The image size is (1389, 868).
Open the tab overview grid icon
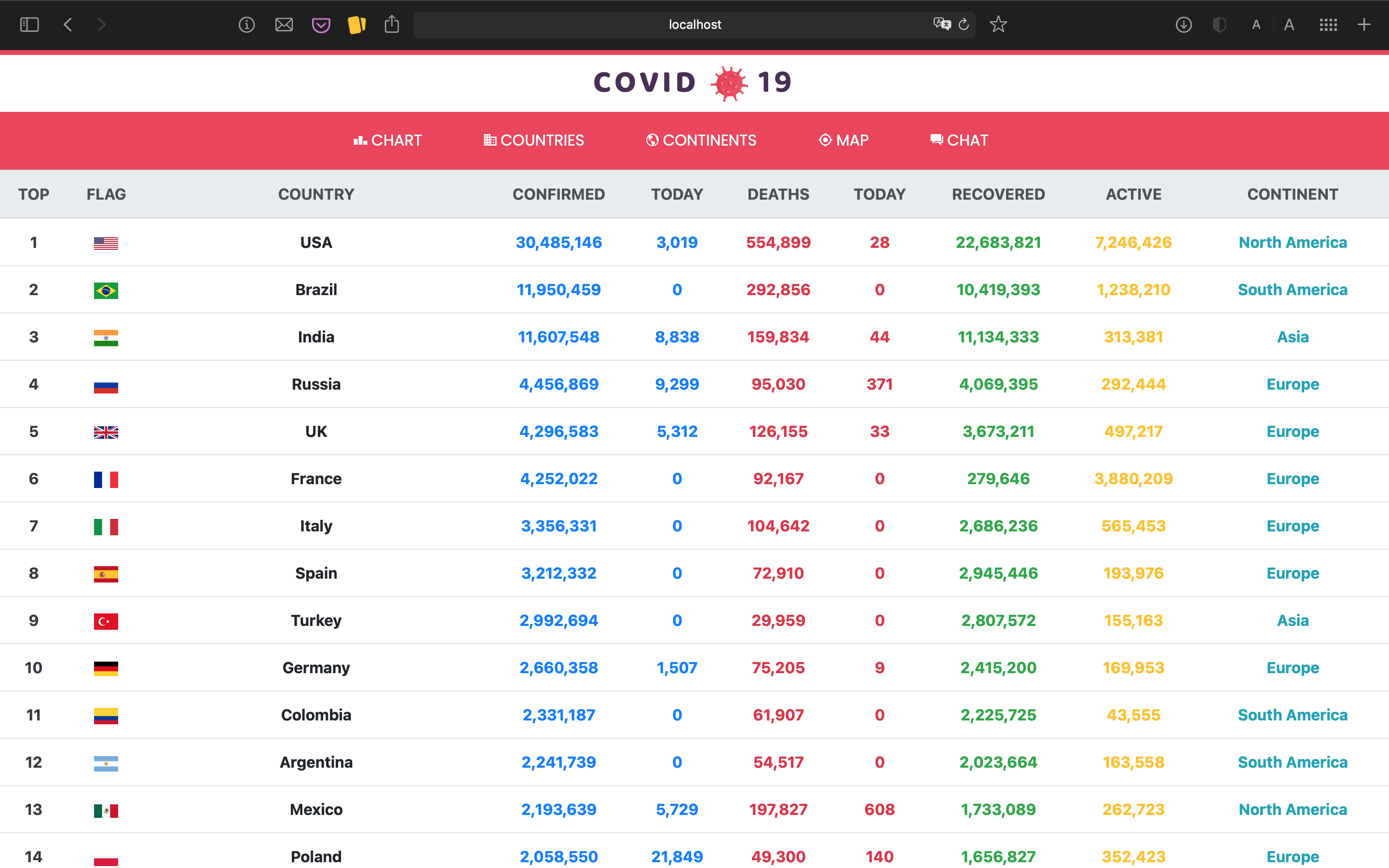[x=1328, y=25]
